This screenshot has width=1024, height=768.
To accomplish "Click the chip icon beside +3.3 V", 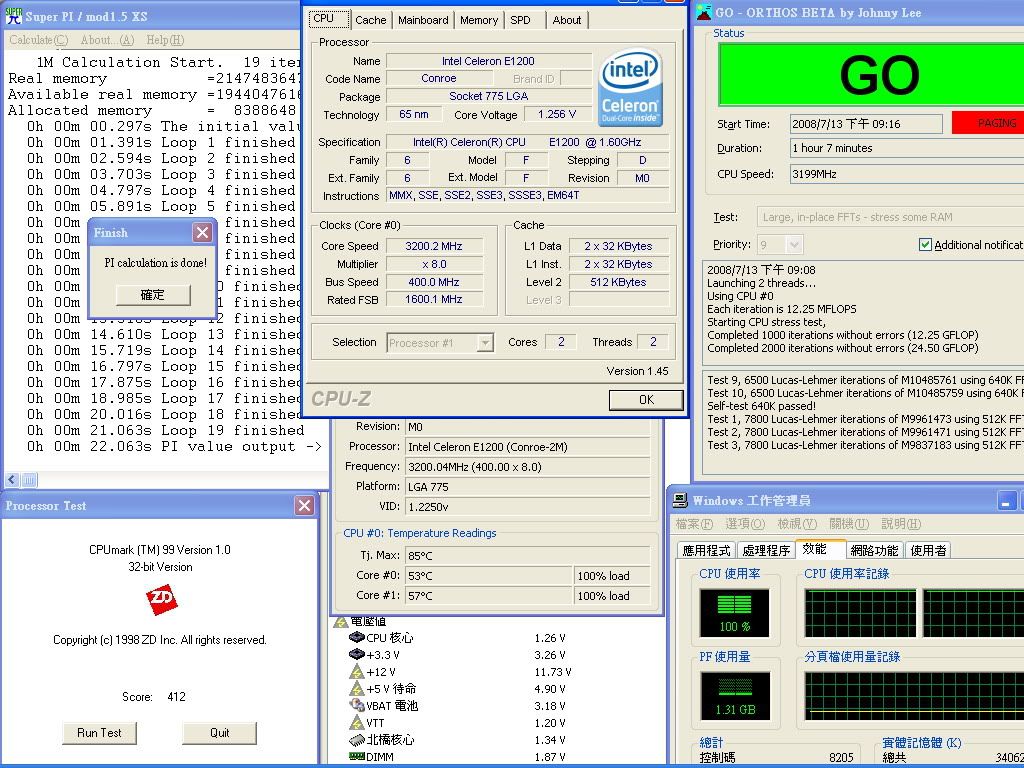I will point(357,654).
